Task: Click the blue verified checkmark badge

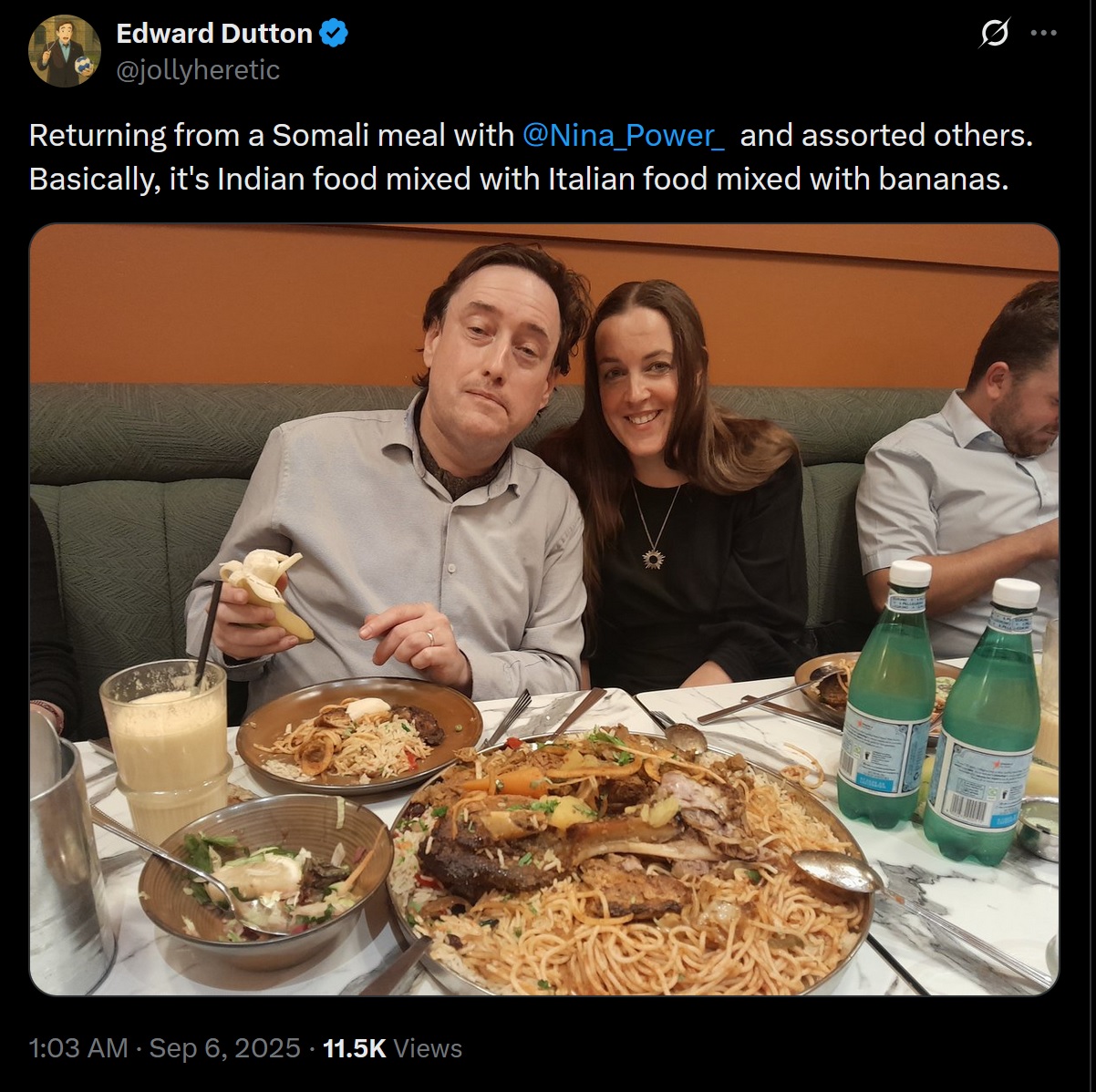Action: pos(335,34)
